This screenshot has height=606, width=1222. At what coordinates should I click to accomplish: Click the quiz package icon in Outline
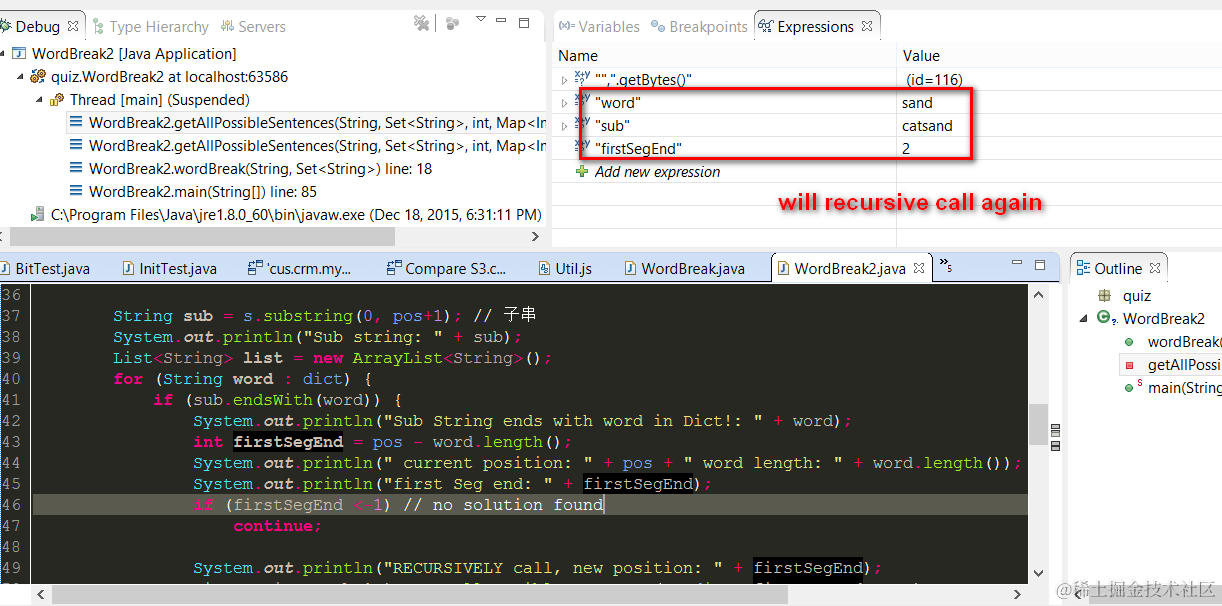click(1104, 296)
